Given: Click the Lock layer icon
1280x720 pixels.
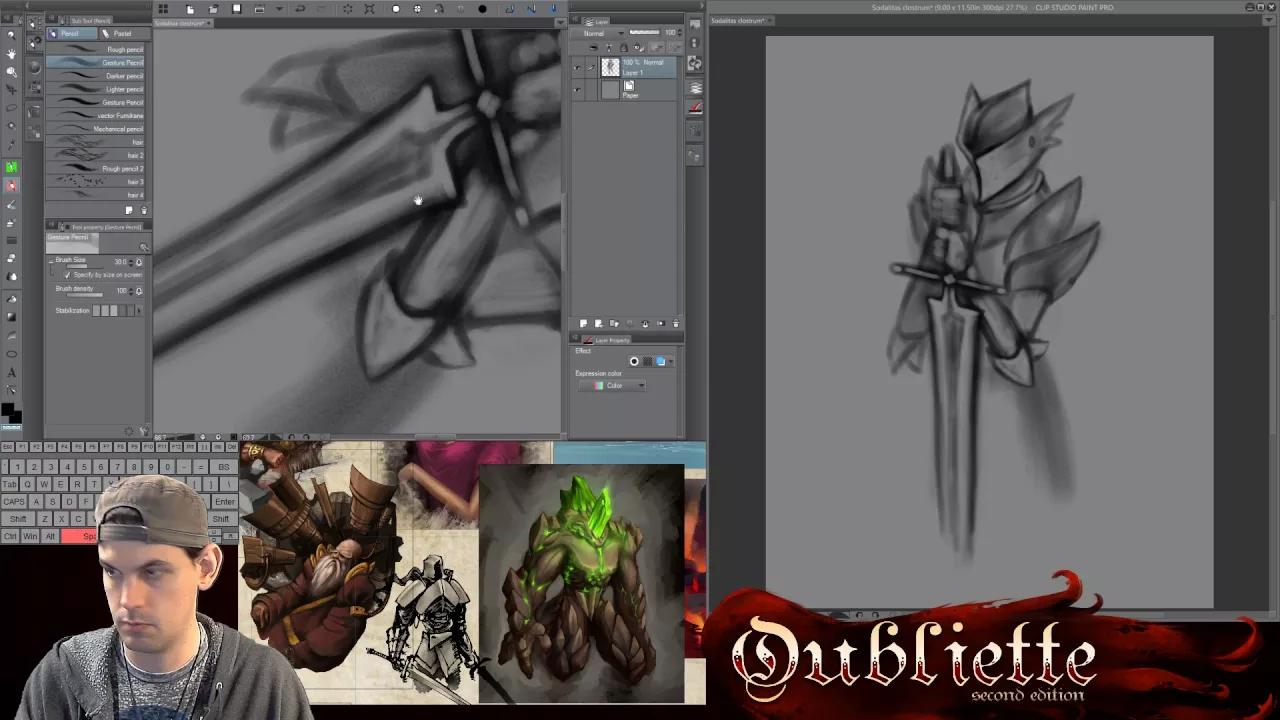Looking at the screenshot, I should (x=623, y=47).
